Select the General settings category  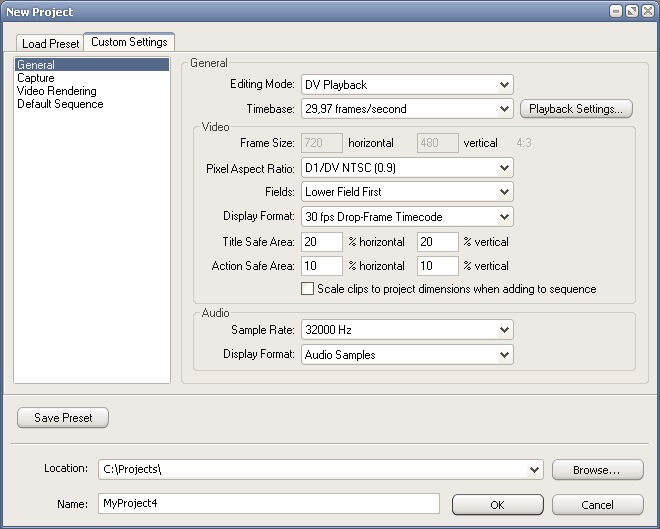point(36,65)
